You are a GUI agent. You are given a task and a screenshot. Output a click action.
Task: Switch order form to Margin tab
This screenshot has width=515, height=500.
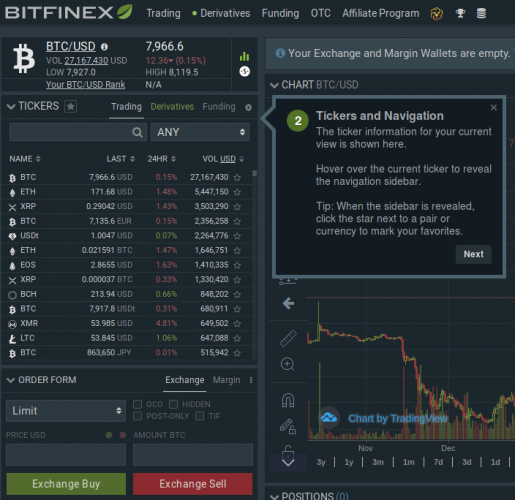[x=226, y=380]
